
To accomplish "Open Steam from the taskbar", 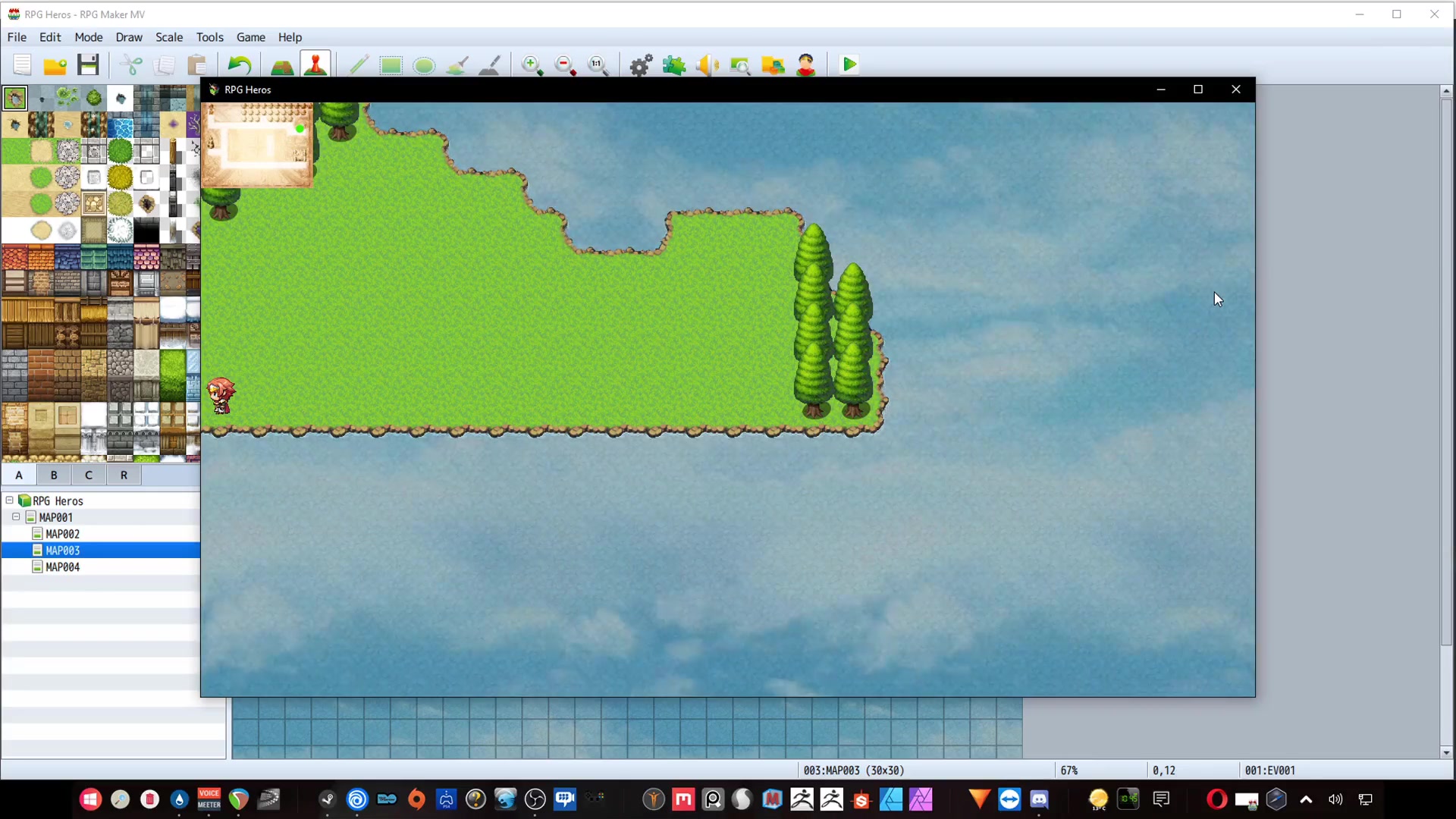I will (x=328, y=799).
